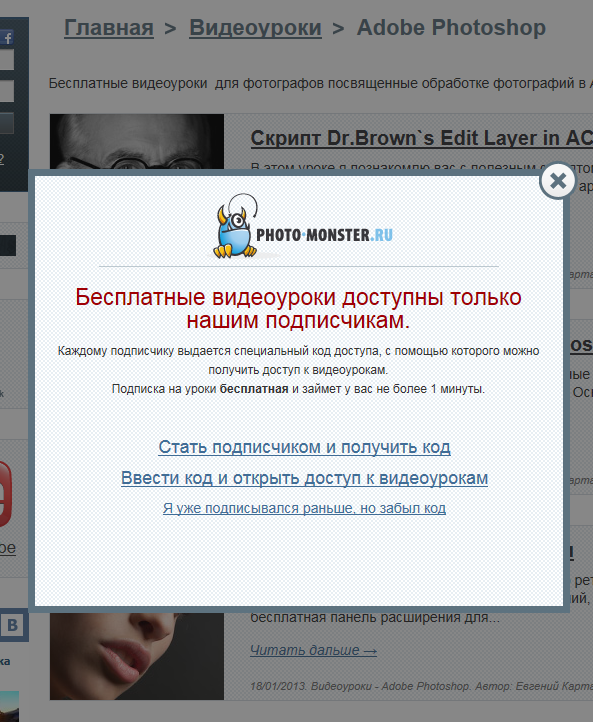The width and height of the screenshot is (593, 722).
Task: Click 'Читать дальше →' link at bottom
Action: click(314, 650)
